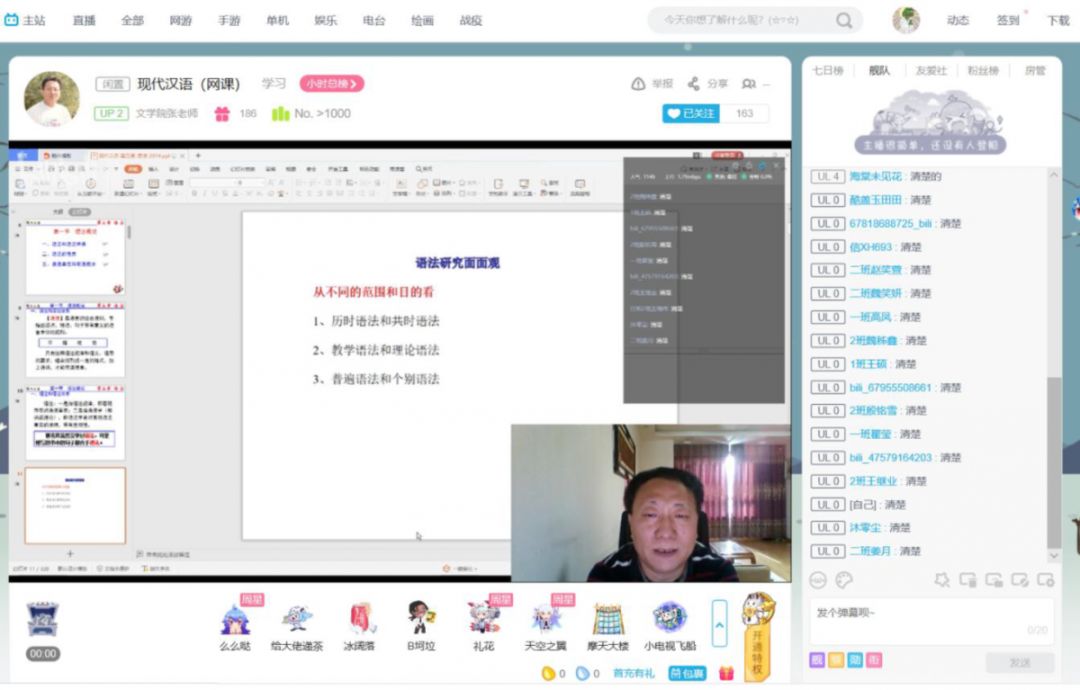Click the 分享 share icon
The image size is (1080, 690).
[x=693, y=84]
